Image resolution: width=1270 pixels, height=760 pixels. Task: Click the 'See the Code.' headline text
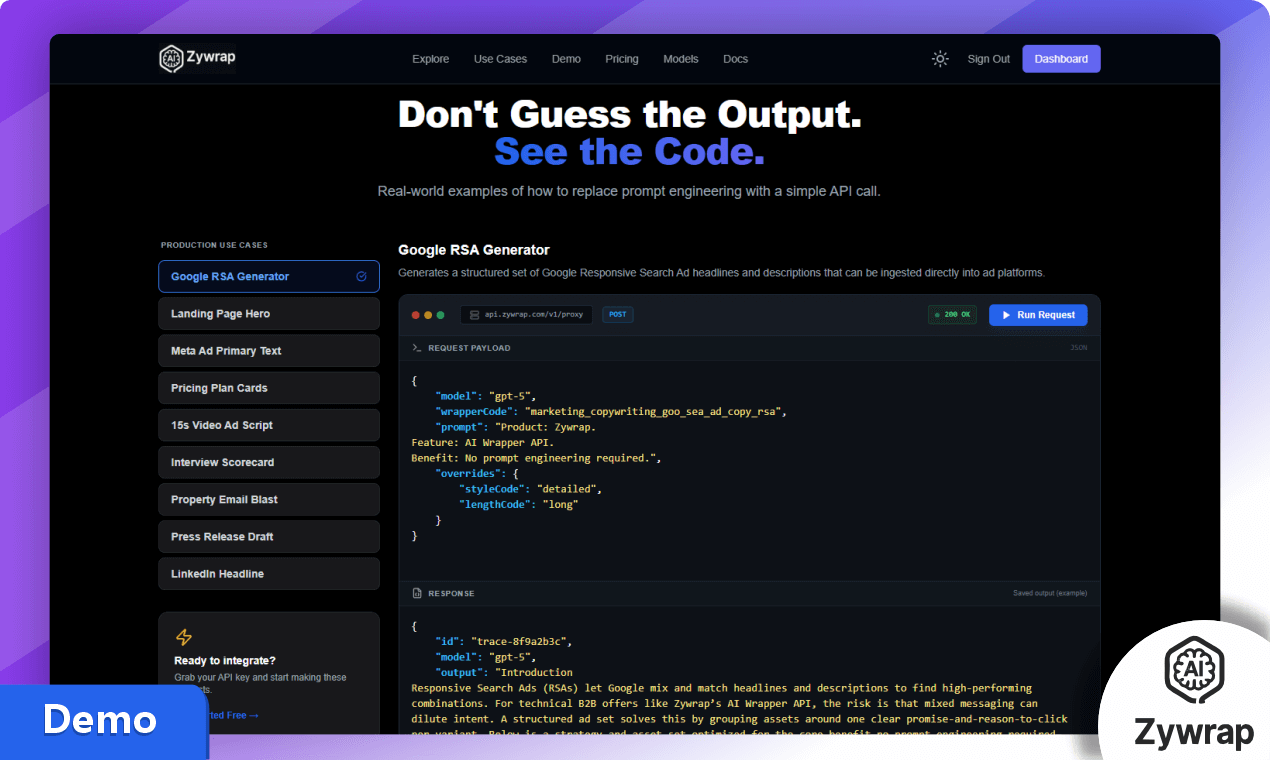click(x=629, y=152)
